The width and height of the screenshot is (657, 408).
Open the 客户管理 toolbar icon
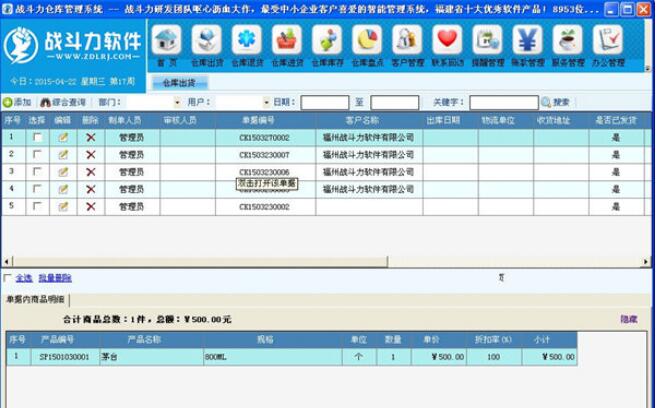(x=407, y=40)
